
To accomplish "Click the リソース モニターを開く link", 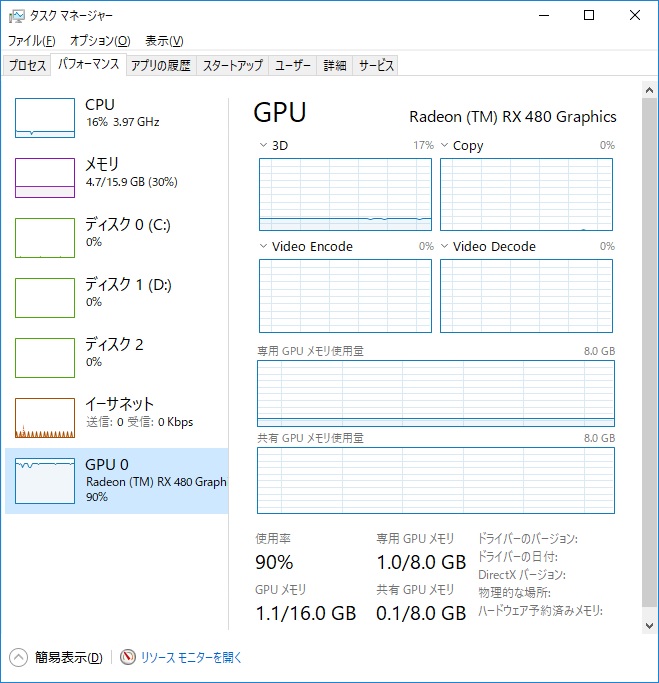I will [191, 657].
